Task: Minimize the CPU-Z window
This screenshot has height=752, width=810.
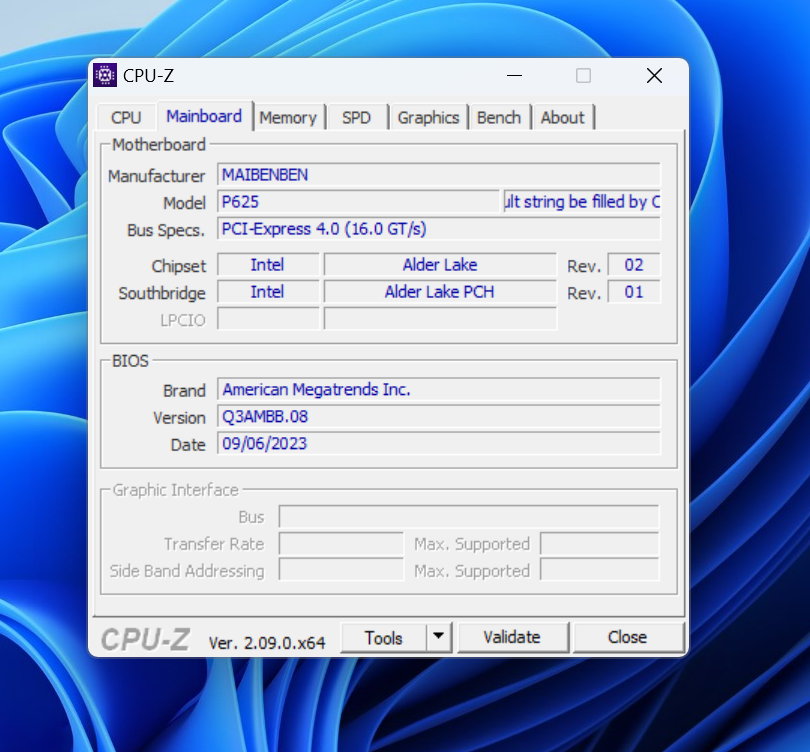Action: (514, 76)
